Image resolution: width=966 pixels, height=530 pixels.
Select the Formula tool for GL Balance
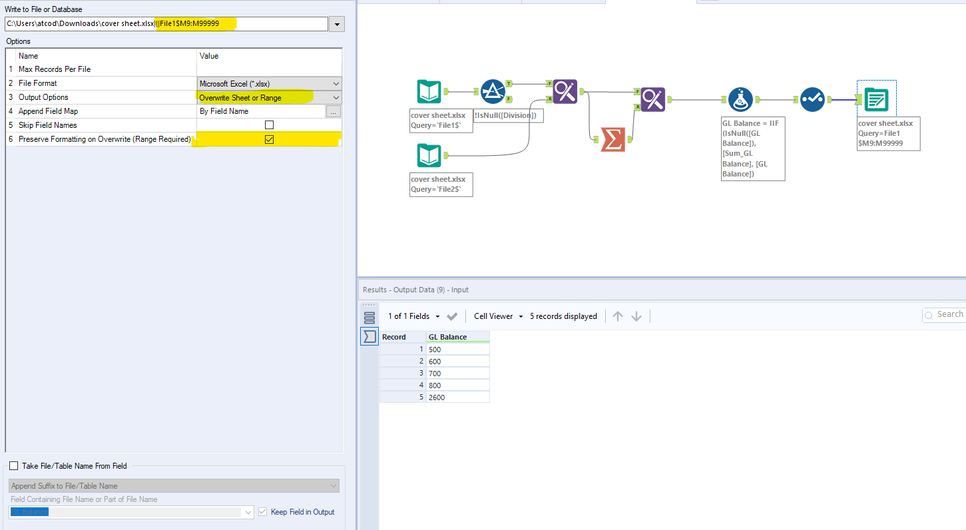click(x=740, y=99)
